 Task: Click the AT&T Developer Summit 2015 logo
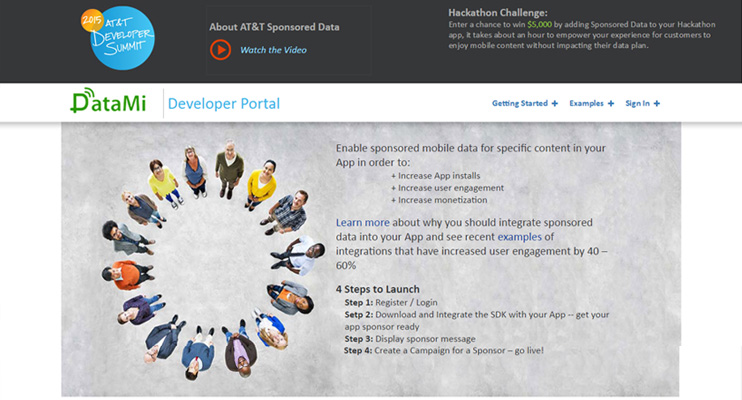[120, 37]
